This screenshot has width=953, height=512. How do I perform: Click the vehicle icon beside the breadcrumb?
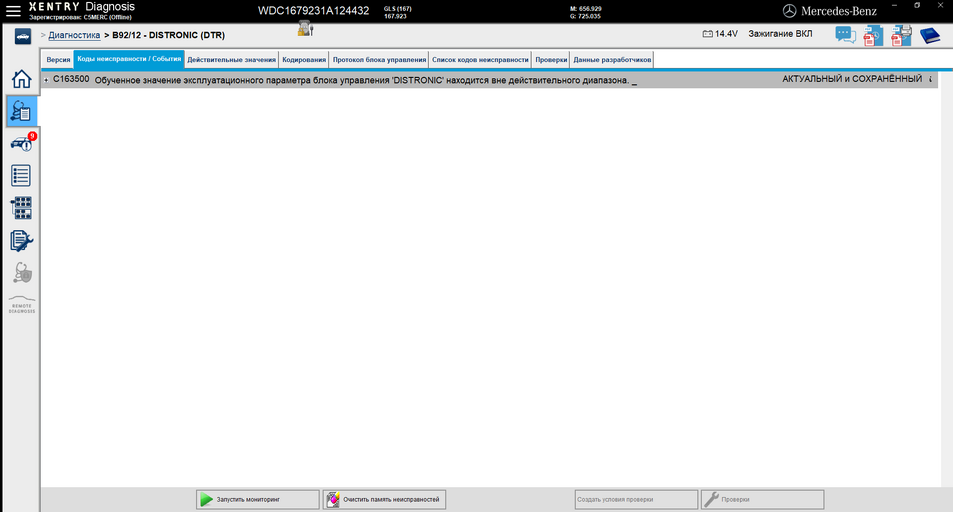[x=23, y=36]
